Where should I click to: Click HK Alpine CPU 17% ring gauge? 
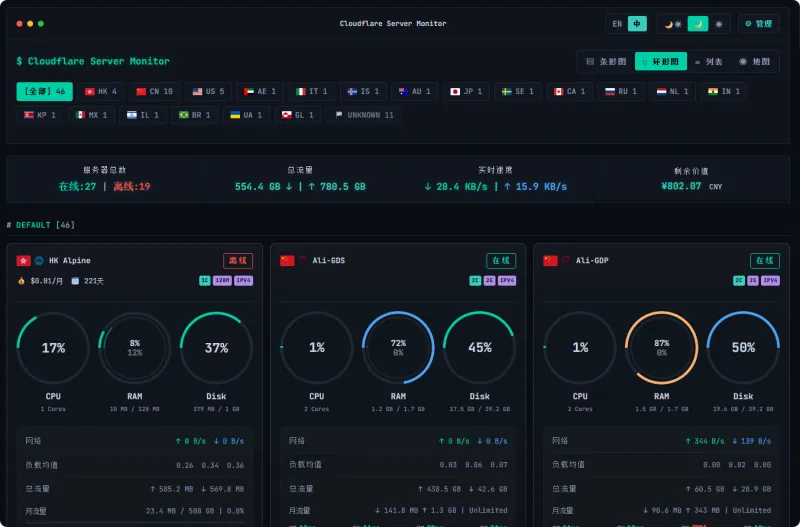pos(53,347)
